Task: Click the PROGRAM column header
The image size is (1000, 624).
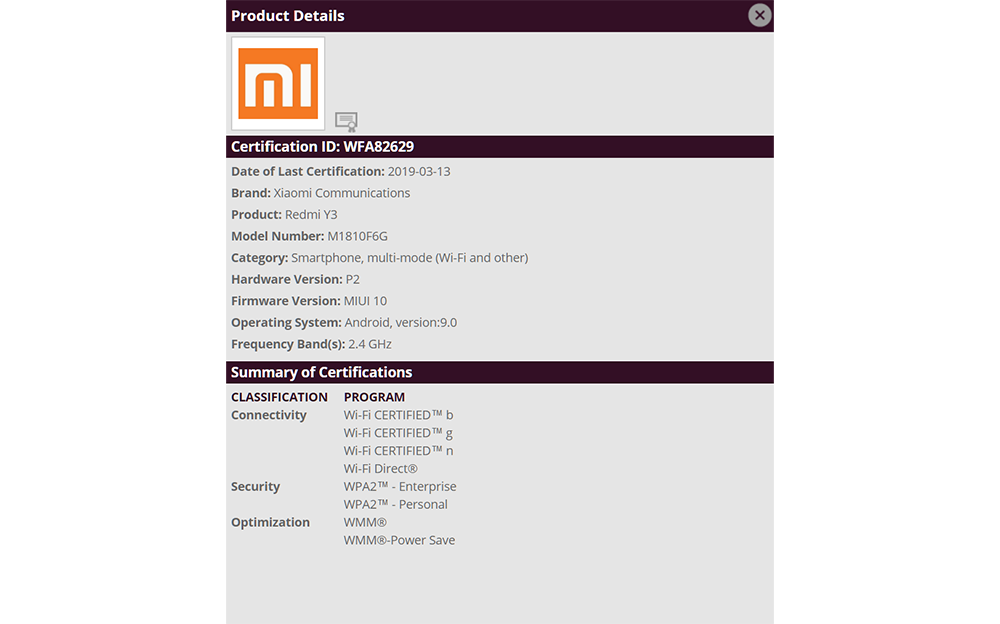Action: coord(374,397)
